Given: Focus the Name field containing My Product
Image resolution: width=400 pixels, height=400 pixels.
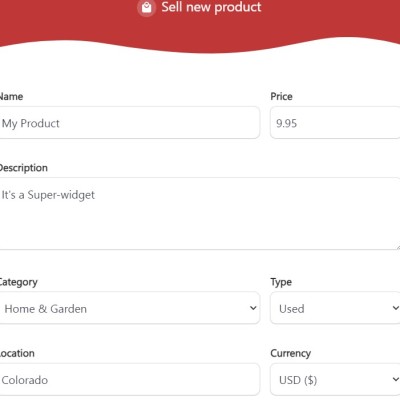Looking at the screenshot, I should pyautogui.click(x=129, y=123).
